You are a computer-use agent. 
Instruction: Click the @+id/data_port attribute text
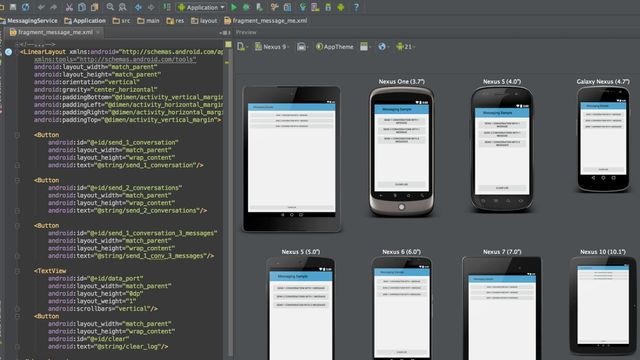click(96, 278)
